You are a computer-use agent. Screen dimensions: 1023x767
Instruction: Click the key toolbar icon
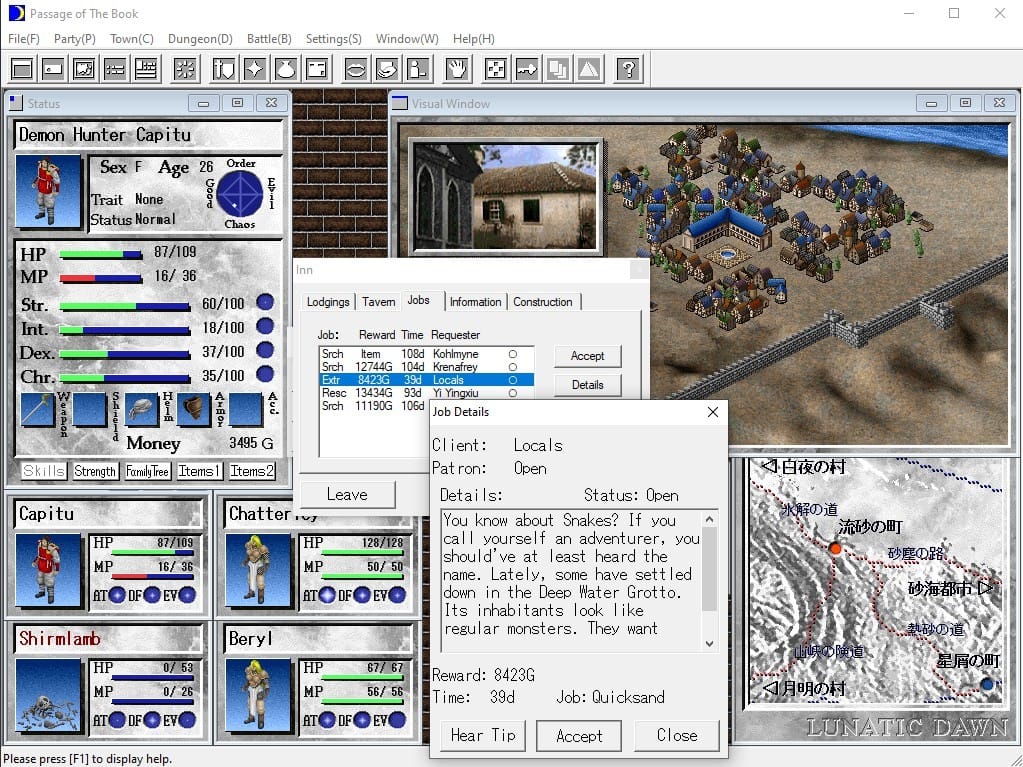point(526,69)
